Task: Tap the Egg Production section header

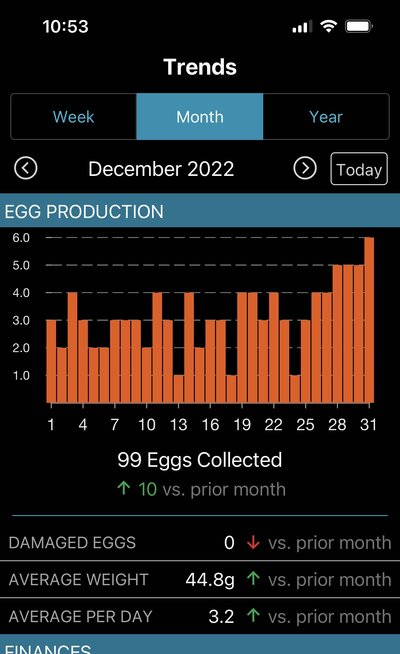Action: tap(200, 211)
